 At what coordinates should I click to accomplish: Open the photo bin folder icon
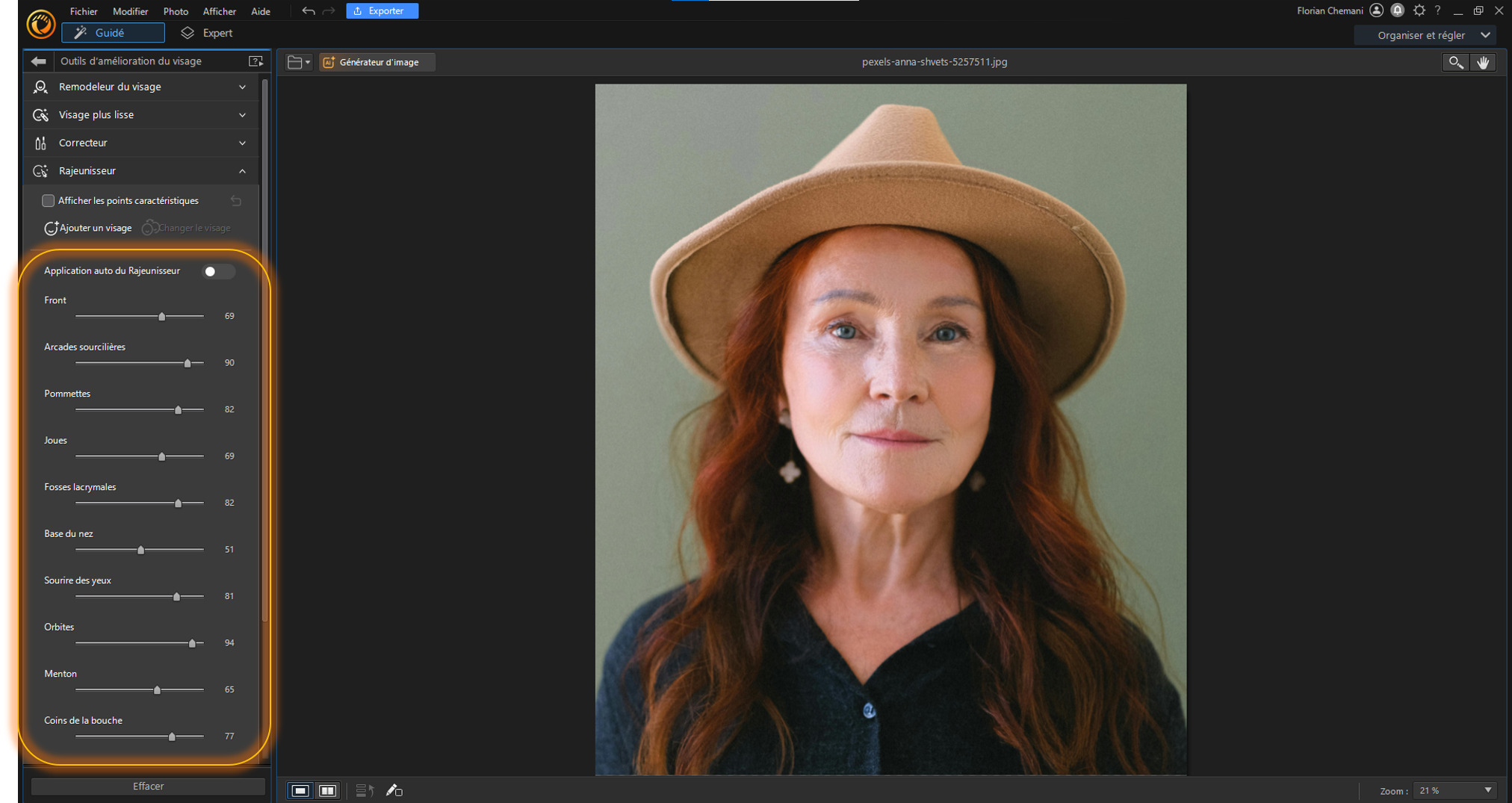294,62
